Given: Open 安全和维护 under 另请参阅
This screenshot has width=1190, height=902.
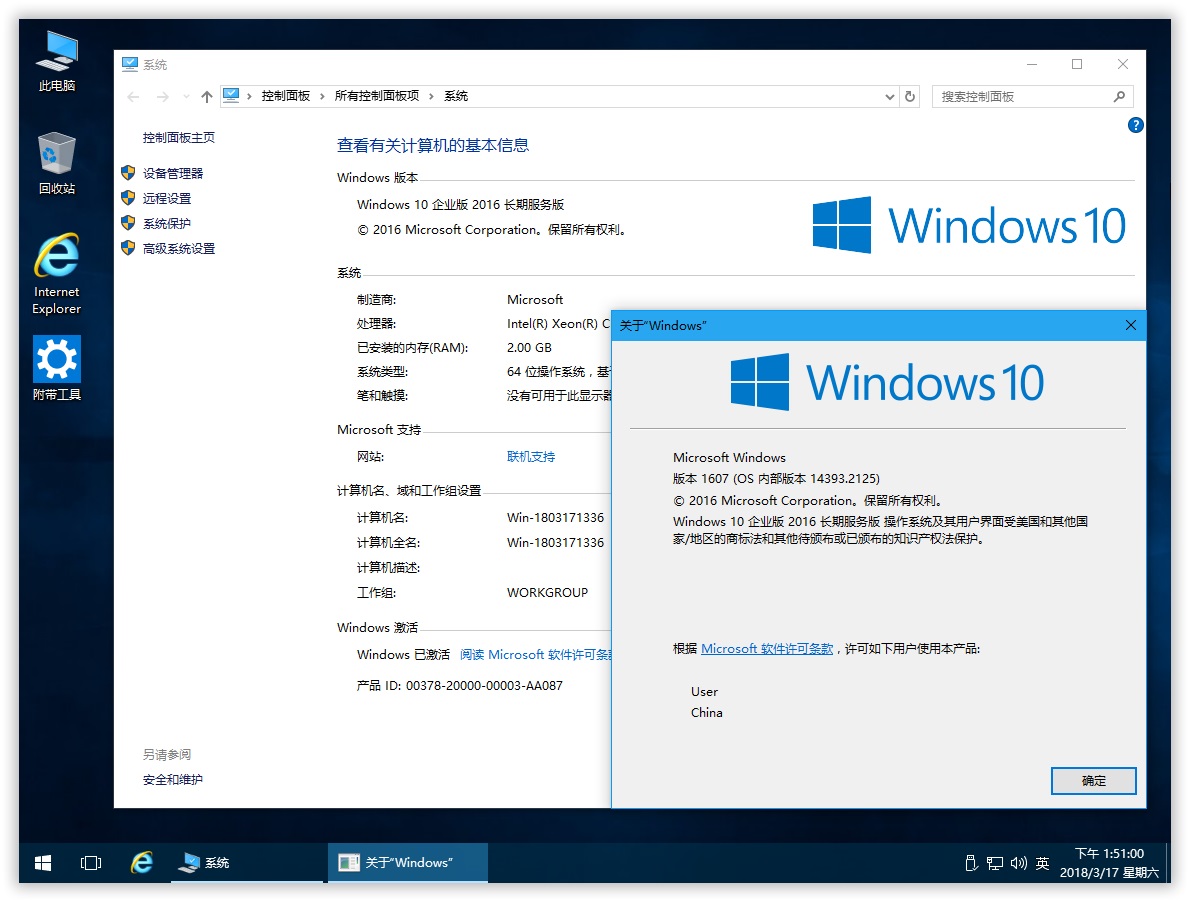Looking at the screenshot, I should pyautogui.click(x=172, y=779).
